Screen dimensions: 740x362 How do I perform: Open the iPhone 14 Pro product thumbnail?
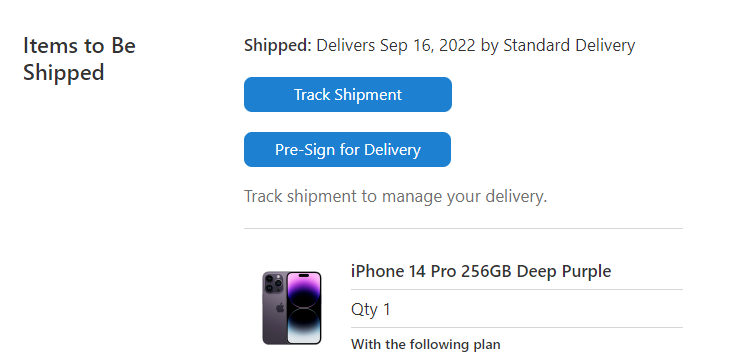click(x=292, y=308)
